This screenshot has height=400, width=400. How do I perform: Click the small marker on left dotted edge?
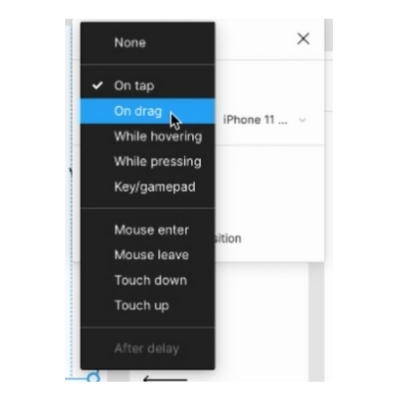tap(71, 171)
